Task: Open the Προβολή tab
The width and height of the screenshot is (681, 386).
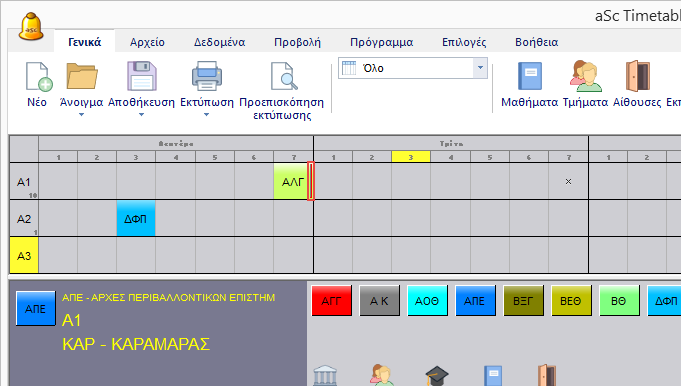Action: (x=298, y=42)
